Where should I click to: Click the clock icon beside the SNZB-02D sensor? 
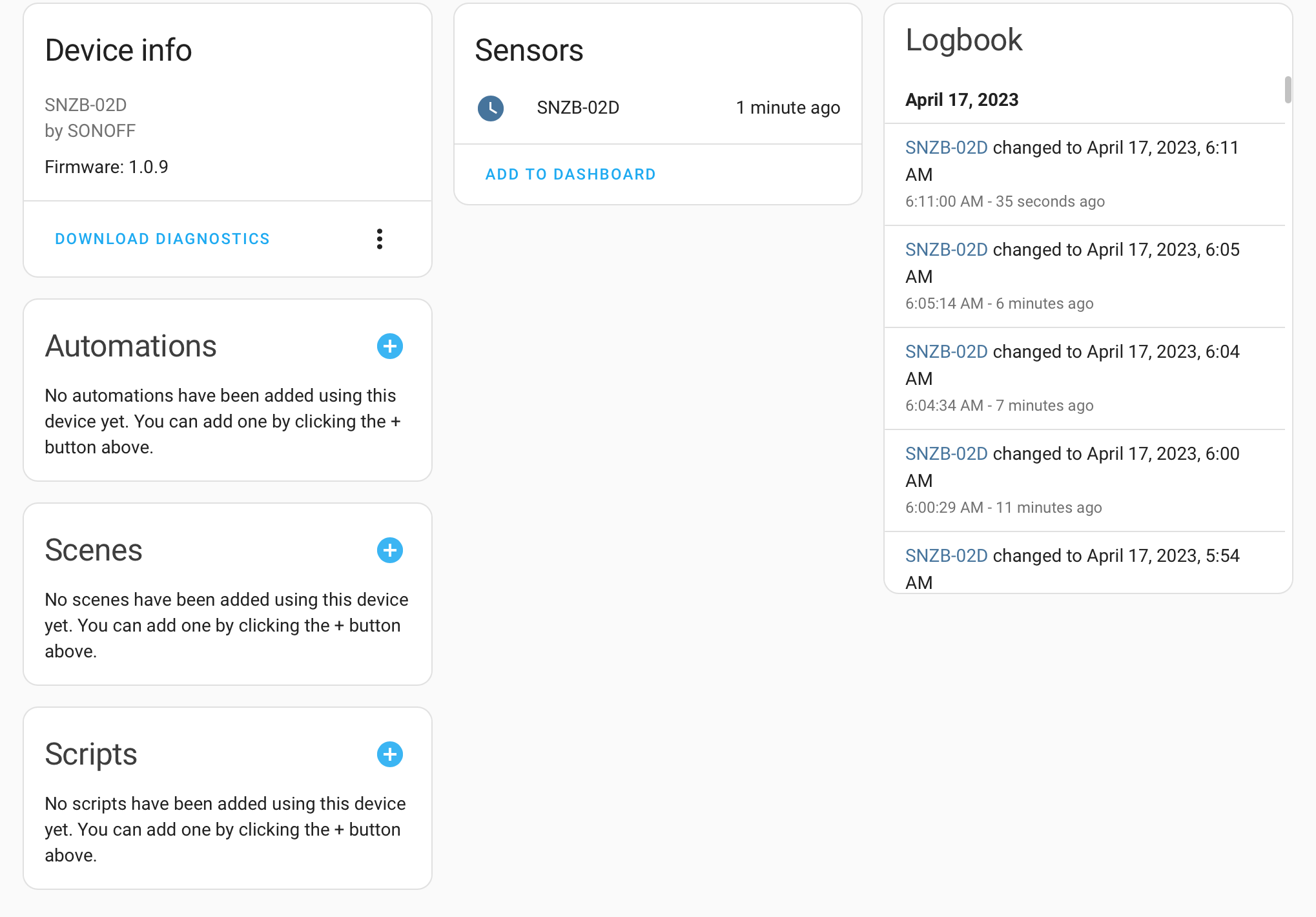(491, 108)
